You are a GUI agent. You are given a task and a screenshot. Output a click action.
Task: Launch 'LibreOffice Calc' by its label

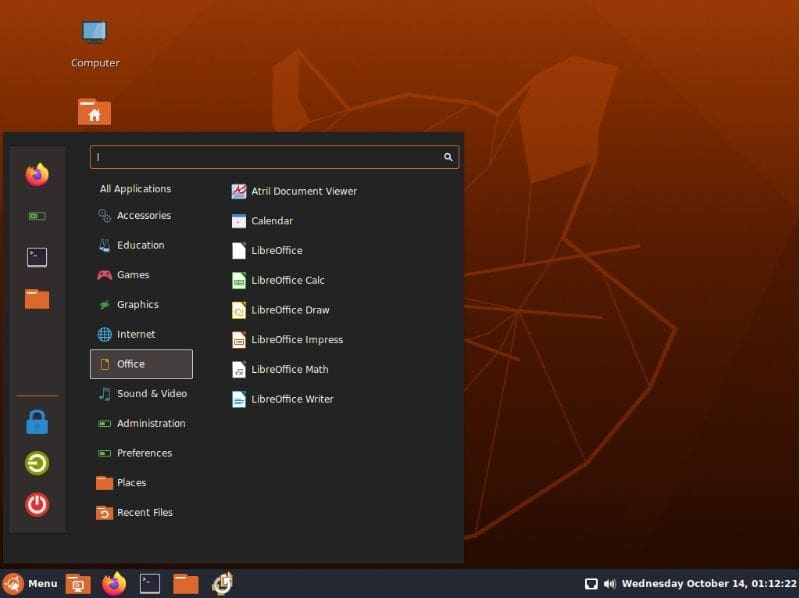point(288,280)
